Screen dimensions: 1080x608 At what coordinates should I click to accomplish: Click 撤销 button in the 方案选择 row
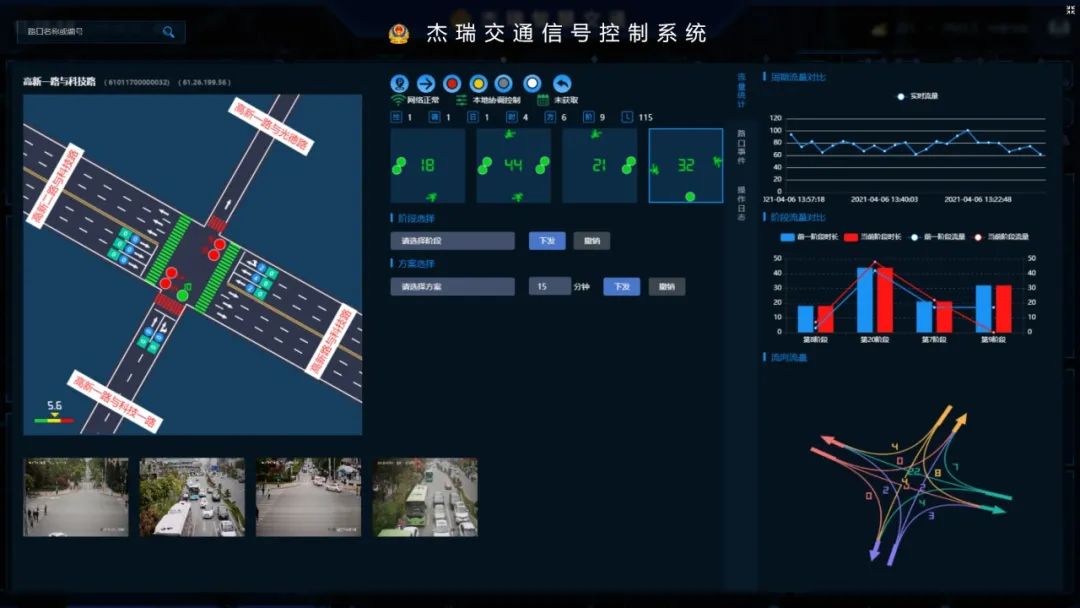666,287
